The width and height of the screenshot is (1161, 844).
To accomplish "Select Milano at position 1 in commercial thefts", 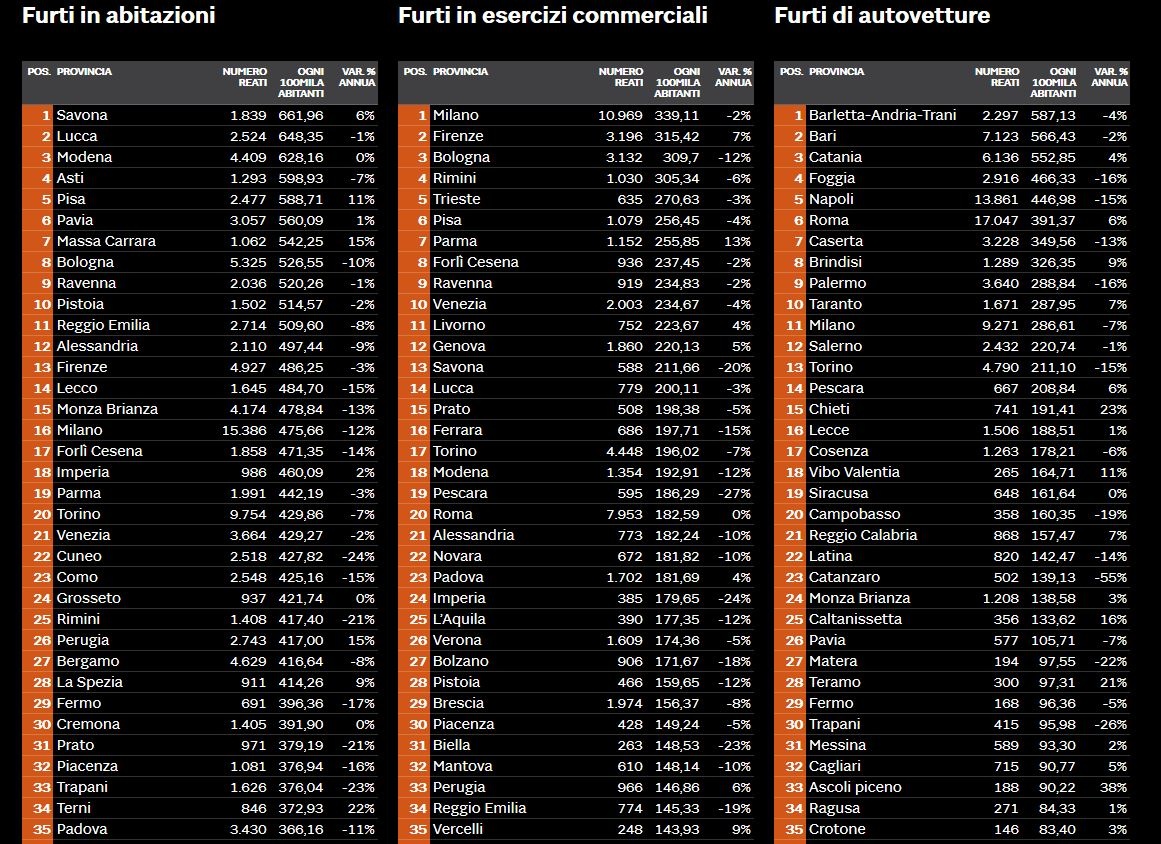I will click(576, 115).
